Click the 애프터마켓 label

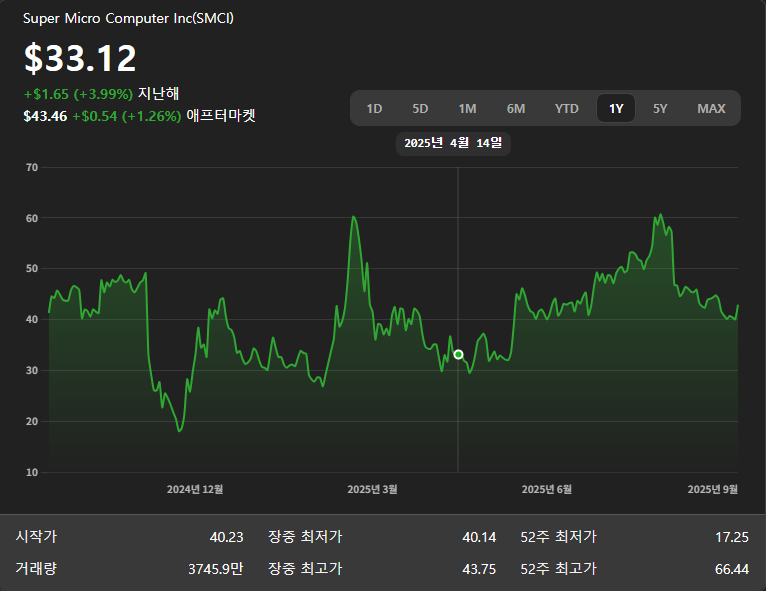tap(221, 116)
